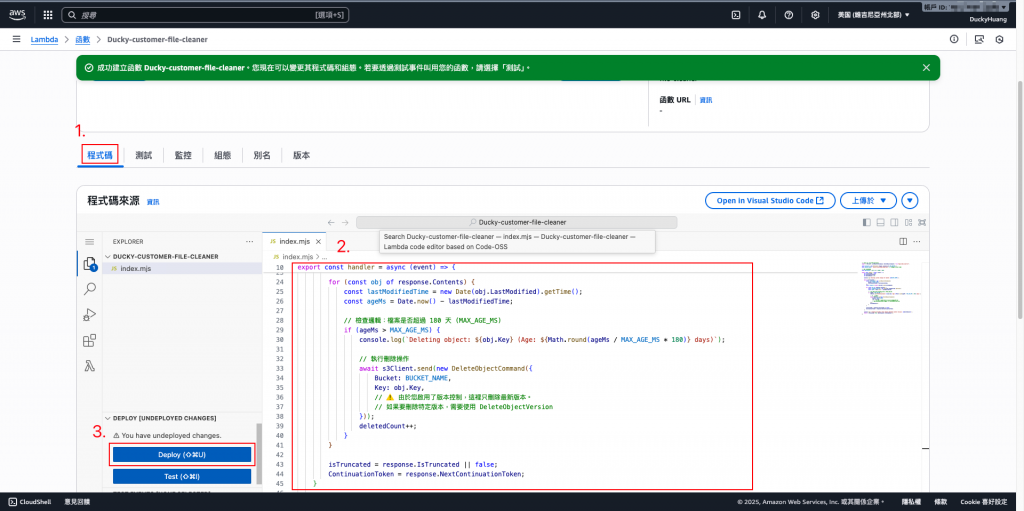Toggle the secondary sidebar layout icon
Image resolution: width=1024 pixels, height=511 pixels.
point(894,223)
